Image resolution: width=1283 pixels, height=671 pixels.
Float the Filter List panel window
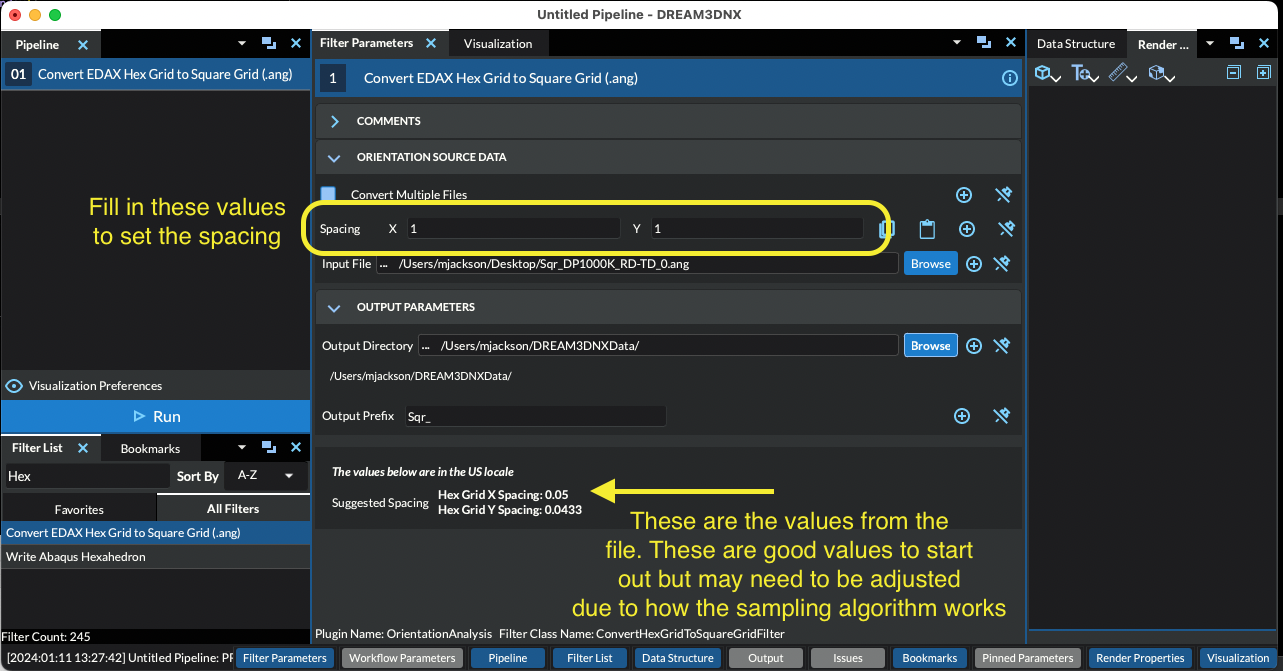[268, 448]
